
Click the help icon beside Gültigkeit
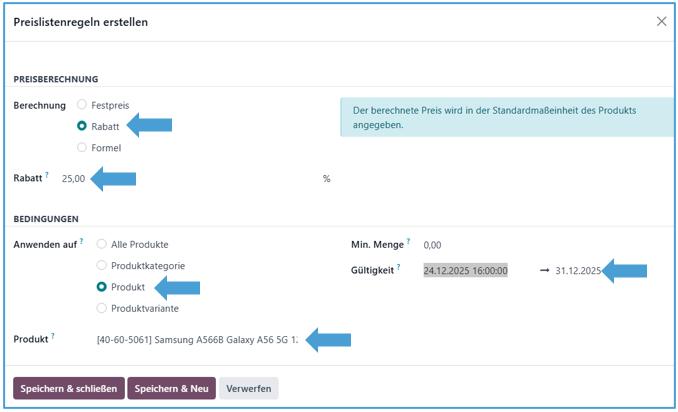pyautogui.click(x=399, y=267)
